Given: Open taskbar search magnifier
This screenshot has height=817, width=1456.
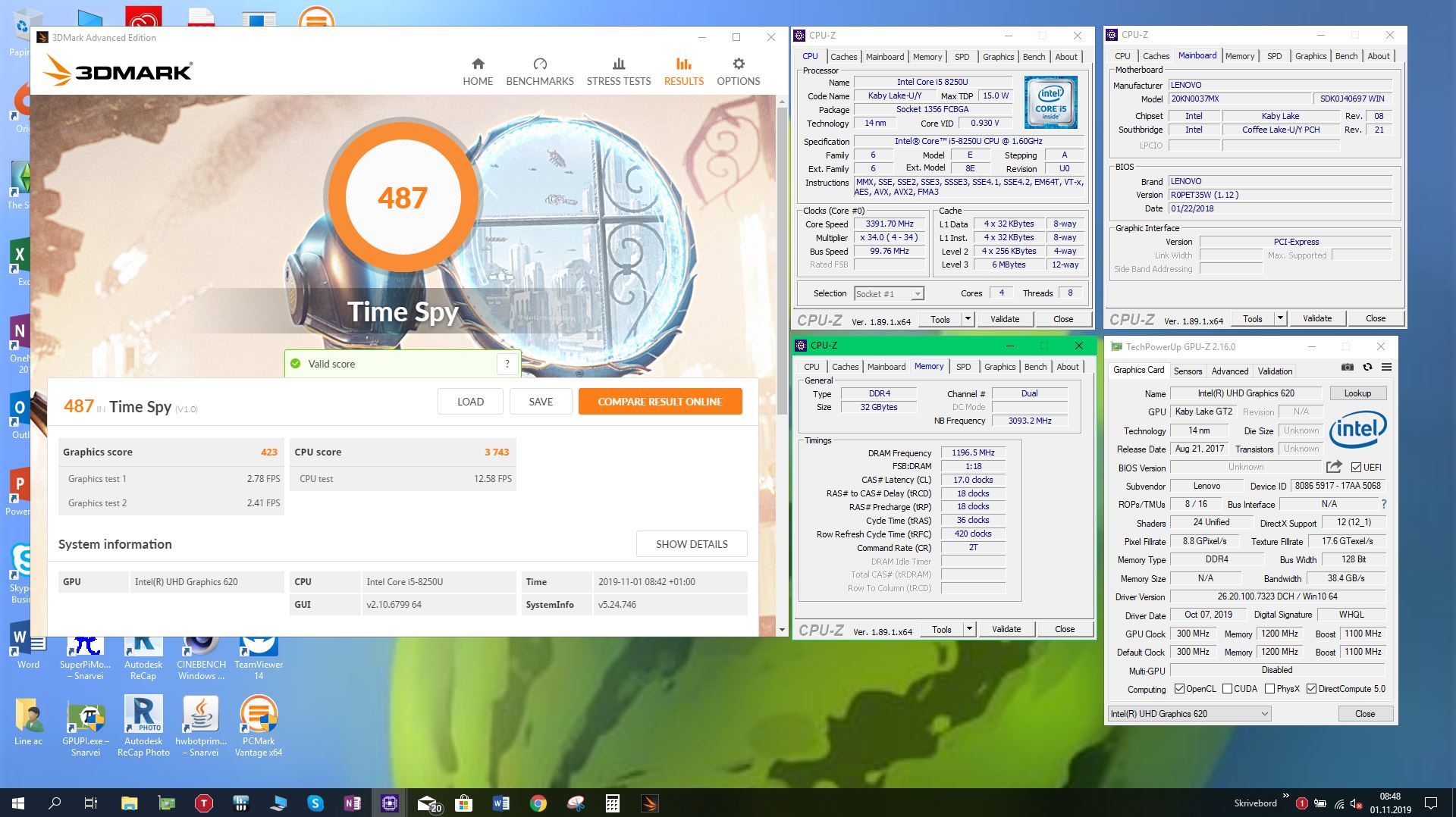Looking at the screenshot, I should (x=55, y=803).
